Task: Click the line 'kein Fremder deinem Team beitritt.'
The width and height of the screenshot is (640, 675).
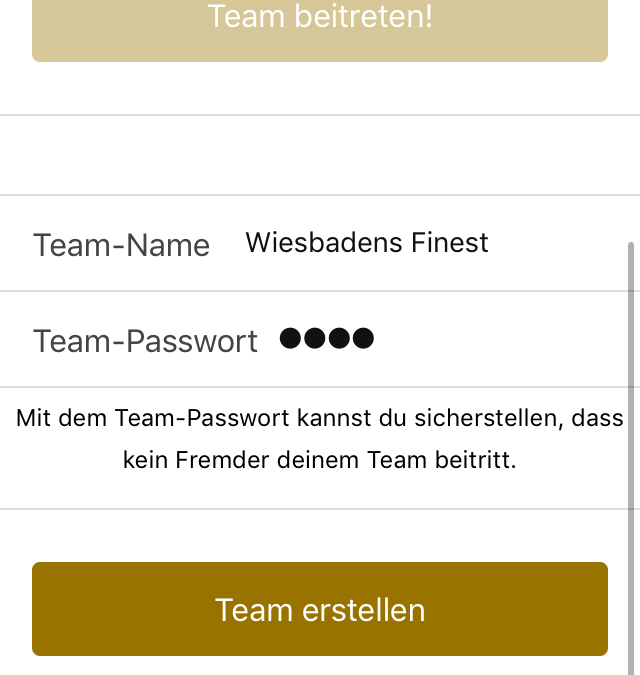Action: pos(319,460)
